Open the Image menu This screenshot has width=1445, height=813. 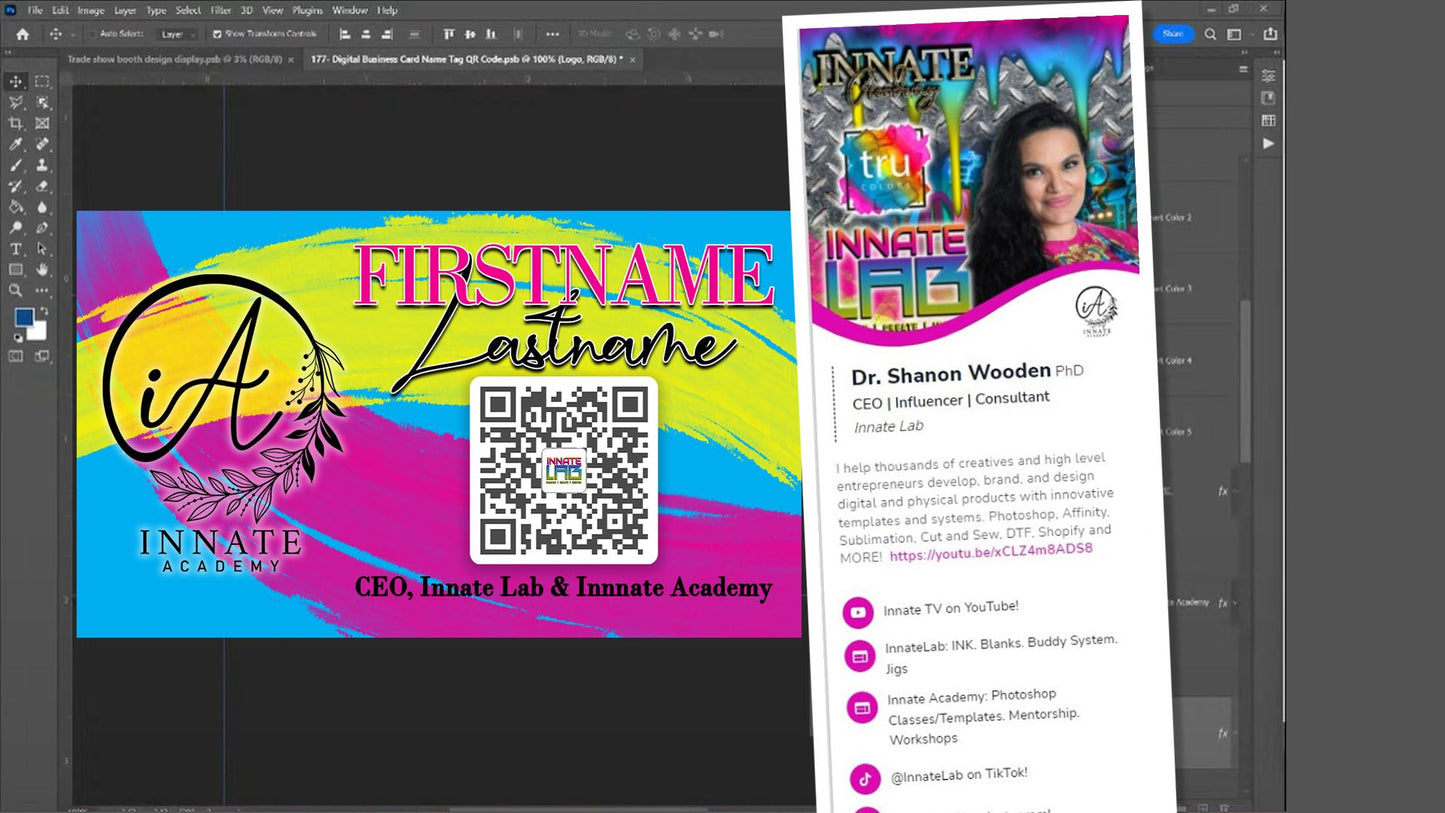91,10
